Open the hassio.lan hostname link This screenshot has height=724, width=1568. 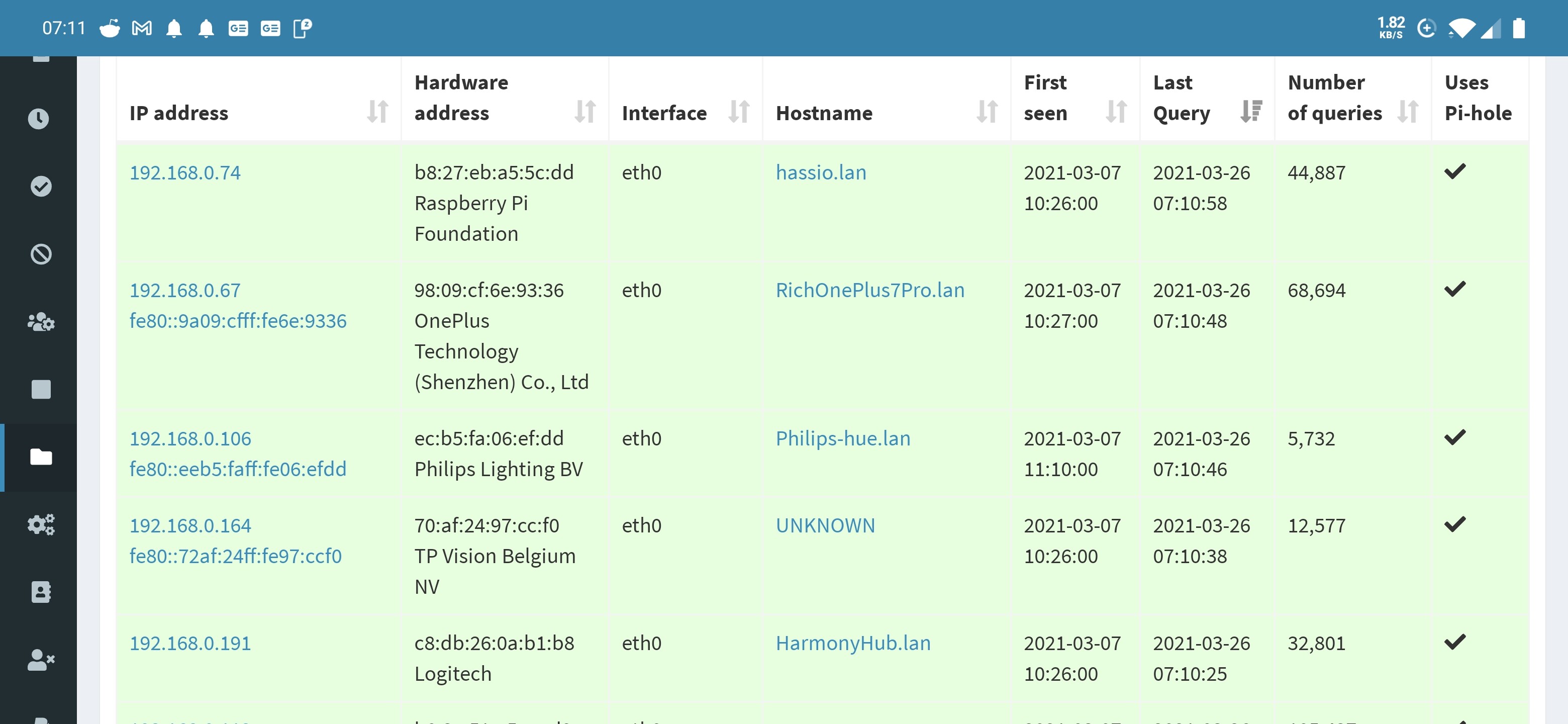(x=821, y=172)
